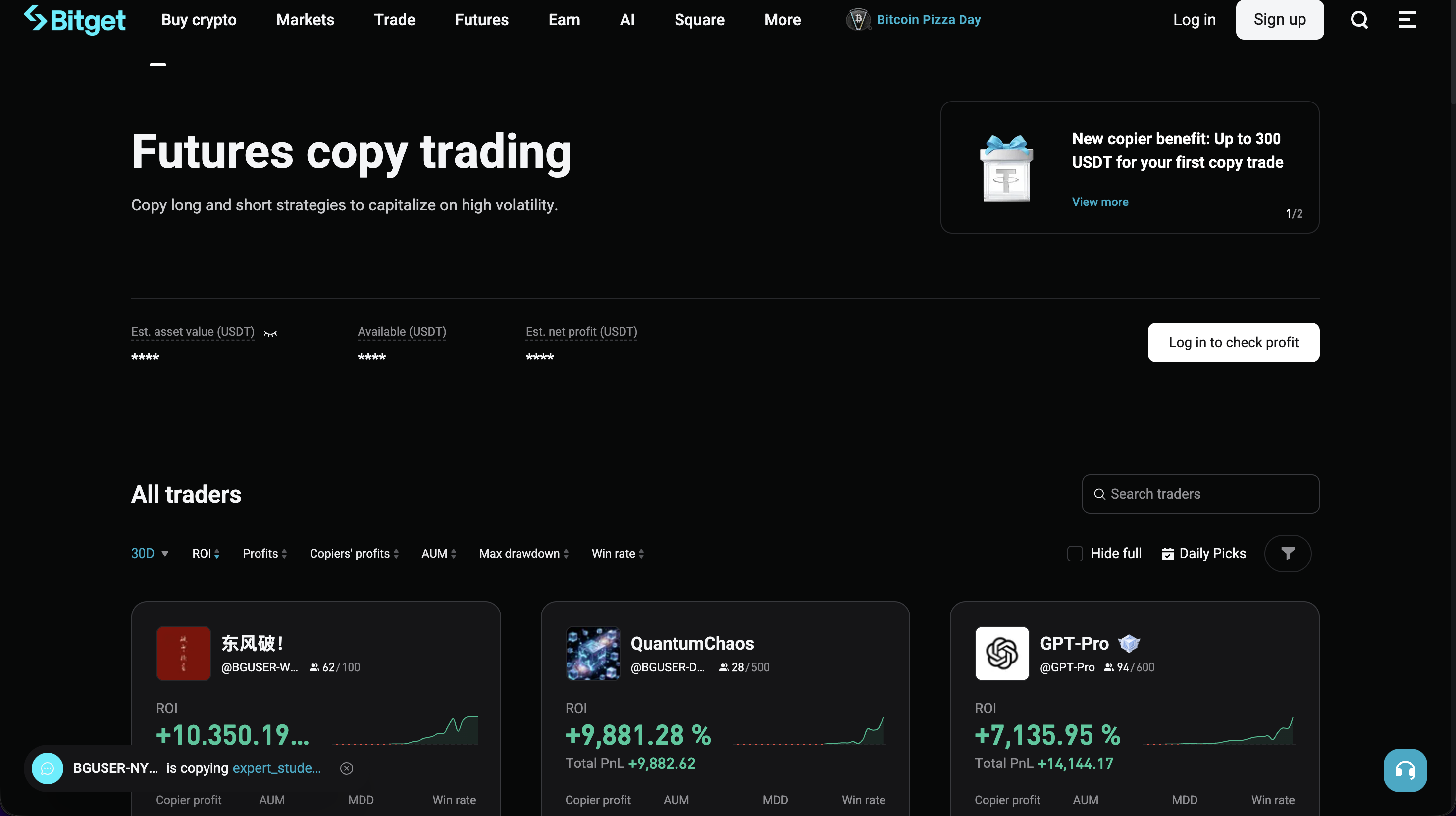Focus the Search traders input field
The width and height of the screenshot is (1456, 816).
click(1200, 494)
